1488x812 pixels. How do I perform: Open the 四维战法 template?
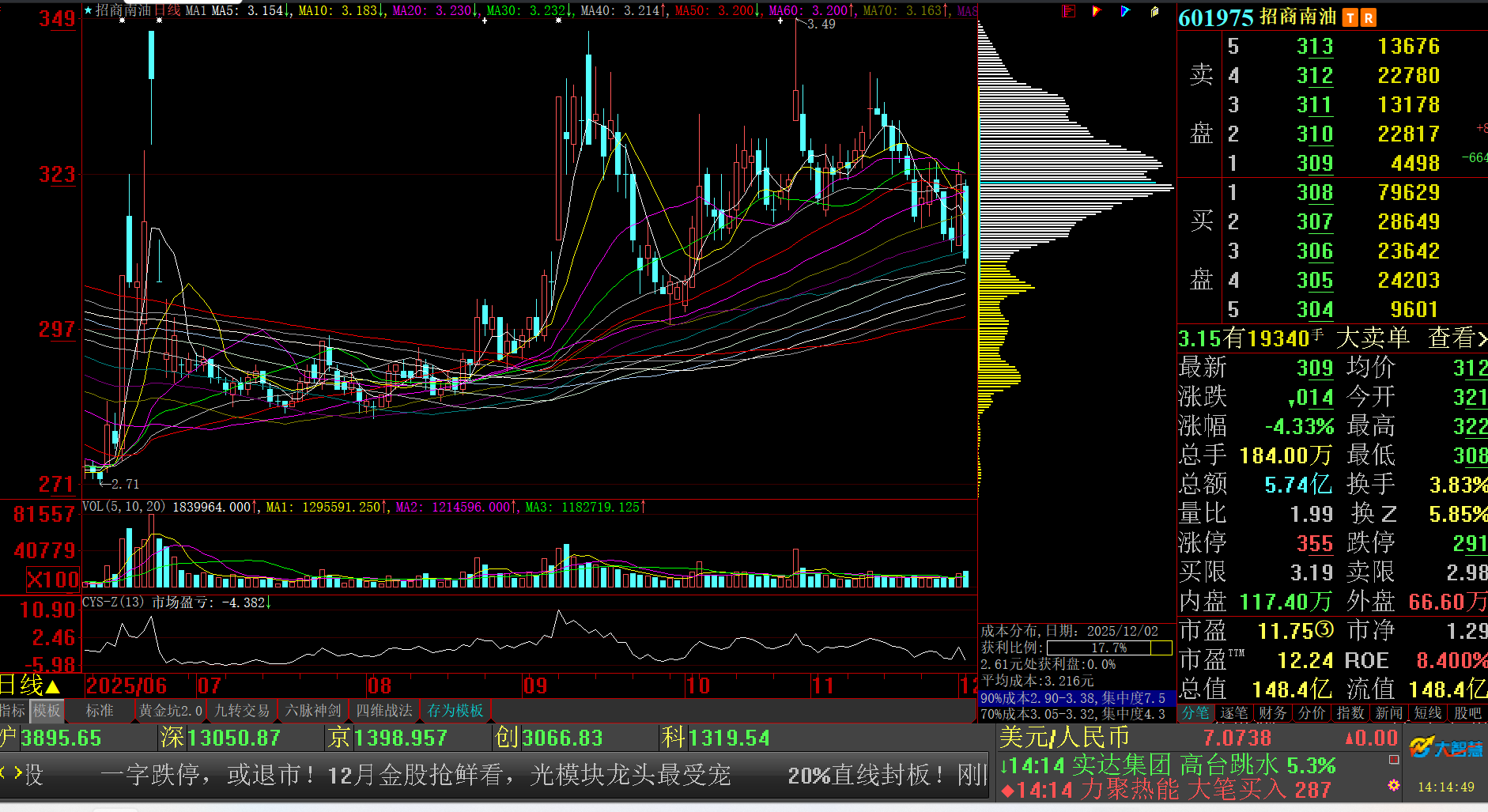384,711
